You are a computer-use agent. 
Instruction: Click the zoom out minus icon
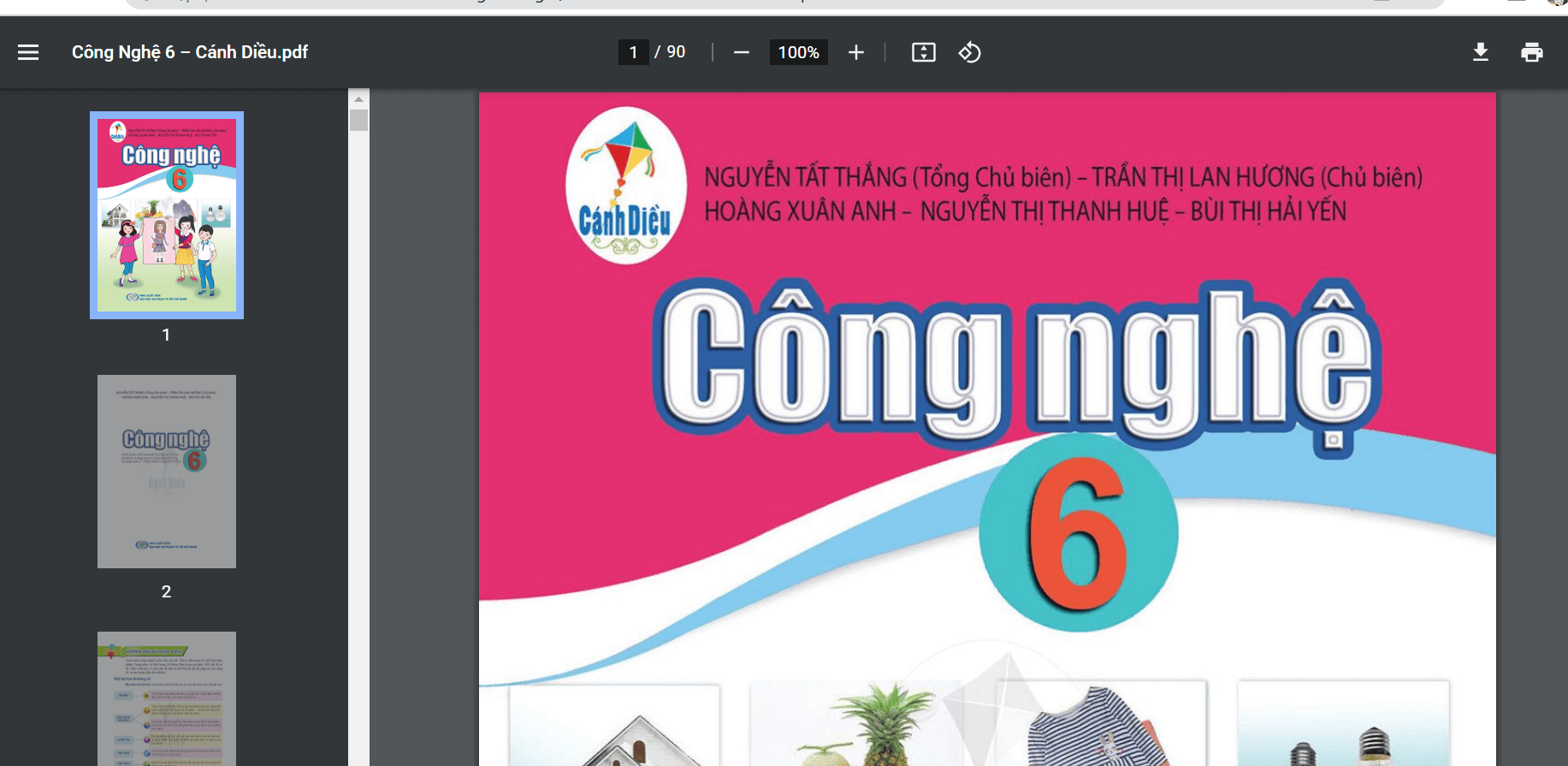click(742, 52)
